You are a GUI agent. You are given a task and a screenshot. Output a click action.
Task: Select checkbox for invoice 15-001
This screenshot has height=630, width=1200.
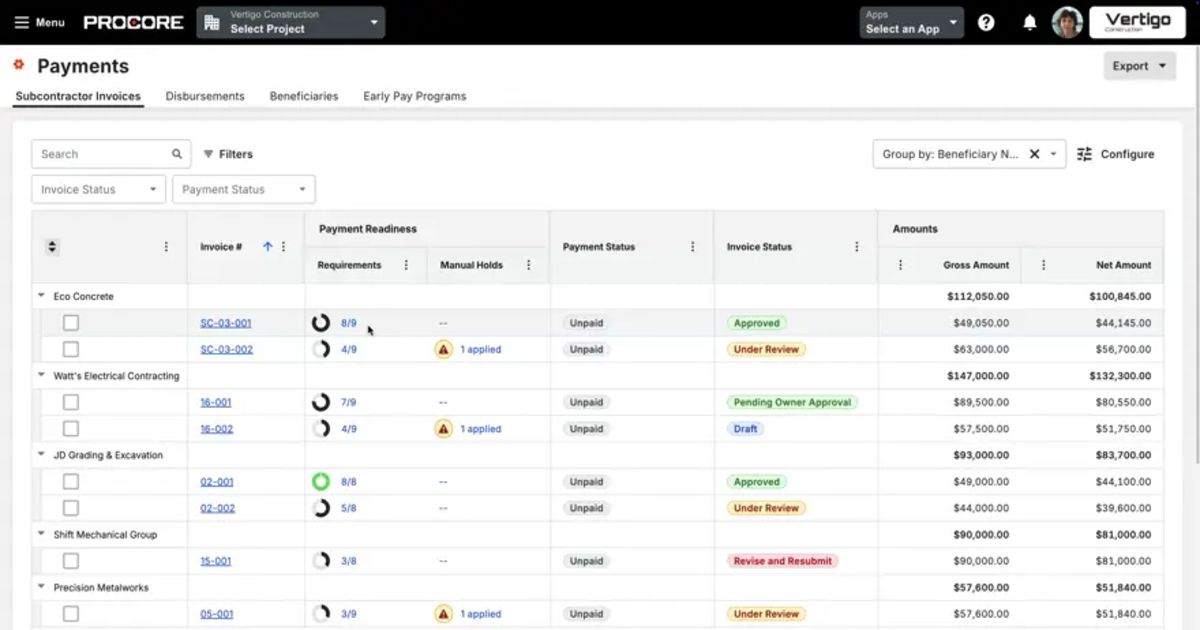pyautogui.click(x=71, y=561)
